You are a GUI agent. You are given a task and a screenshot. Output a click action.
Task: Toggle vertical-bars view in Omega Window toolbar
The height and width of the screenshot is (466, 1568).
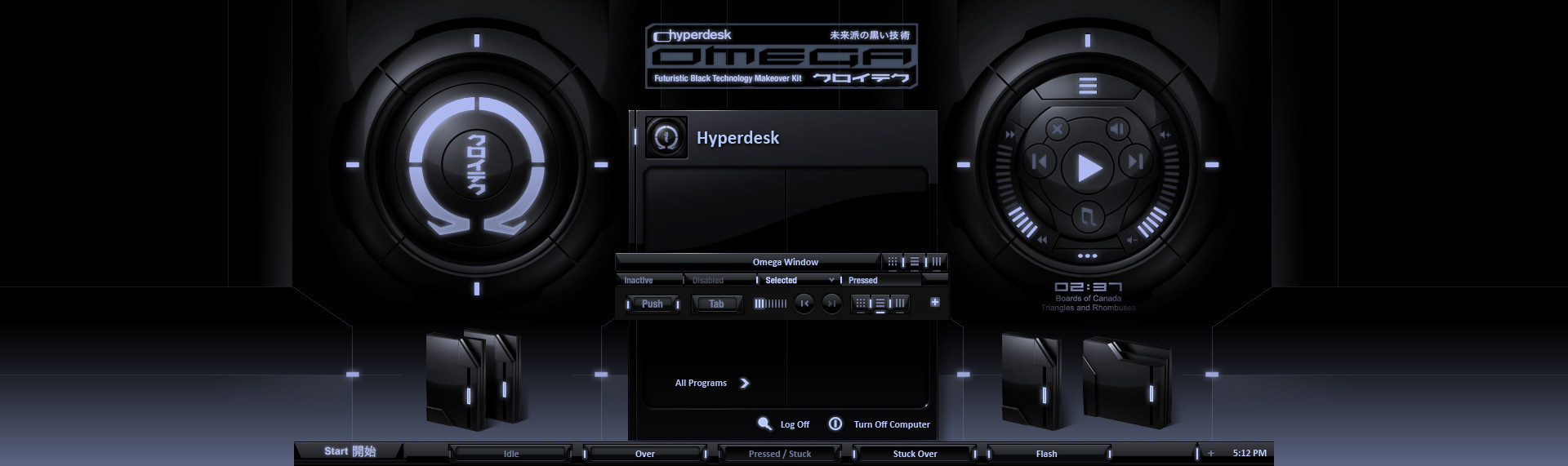coord(899,304)
